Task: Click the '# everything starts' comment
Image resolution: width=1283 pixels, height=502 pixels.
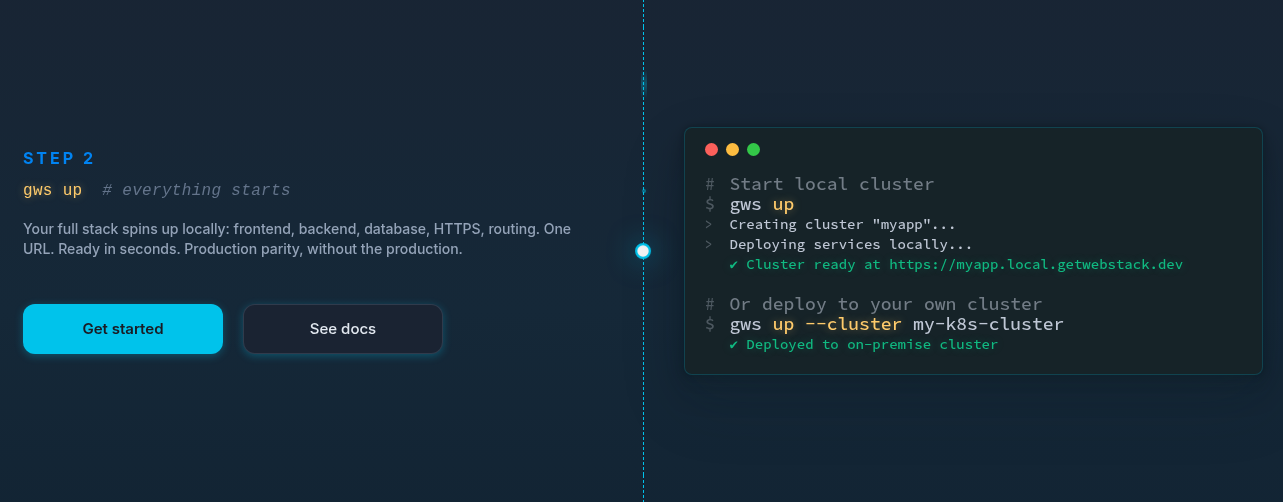Action: (x=196, y=190)
